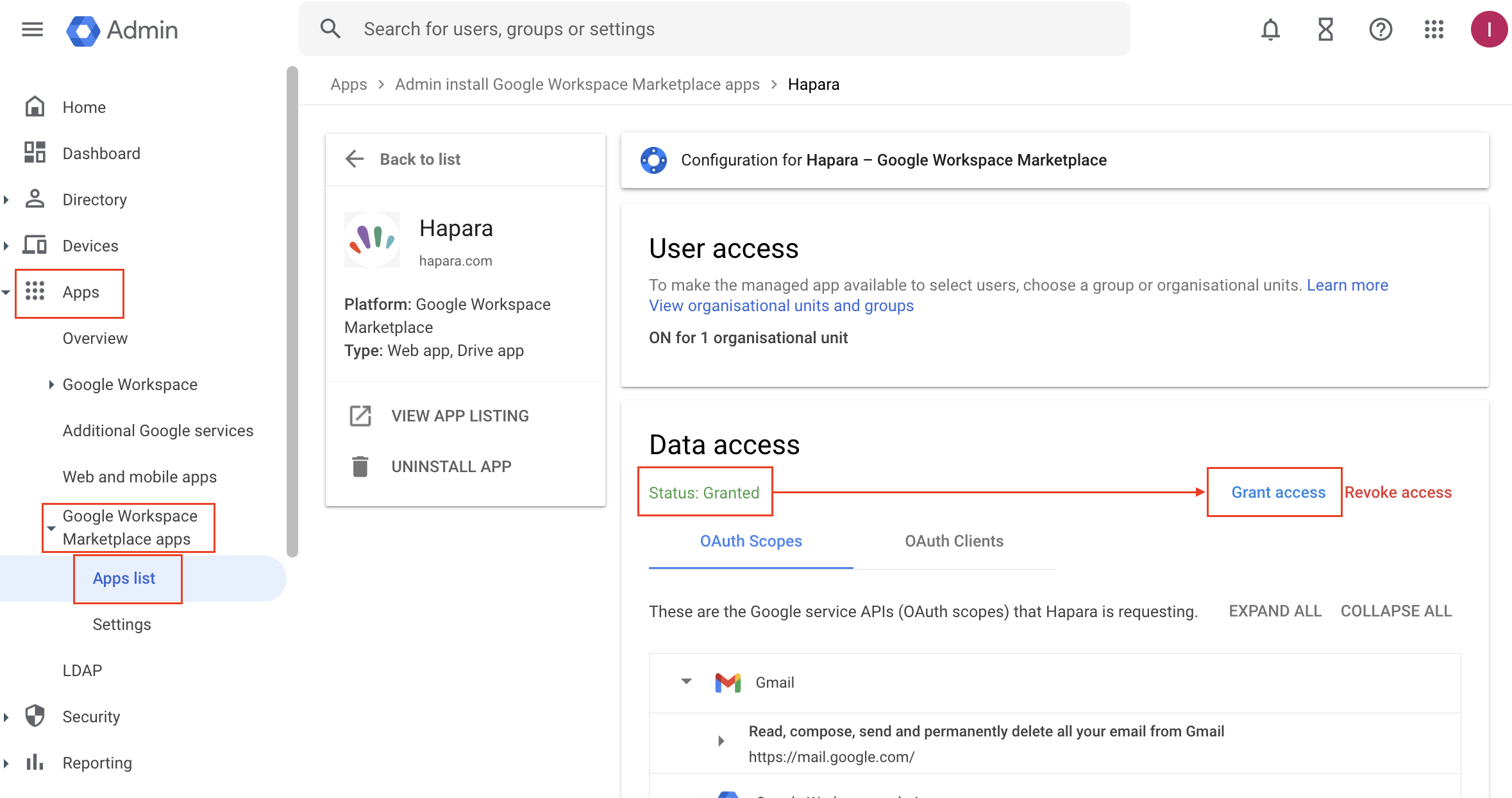The height and width of the screenshot is (798, 1512).
Task: Collapse the Gmail scopes group
Action: click(686, 681)
